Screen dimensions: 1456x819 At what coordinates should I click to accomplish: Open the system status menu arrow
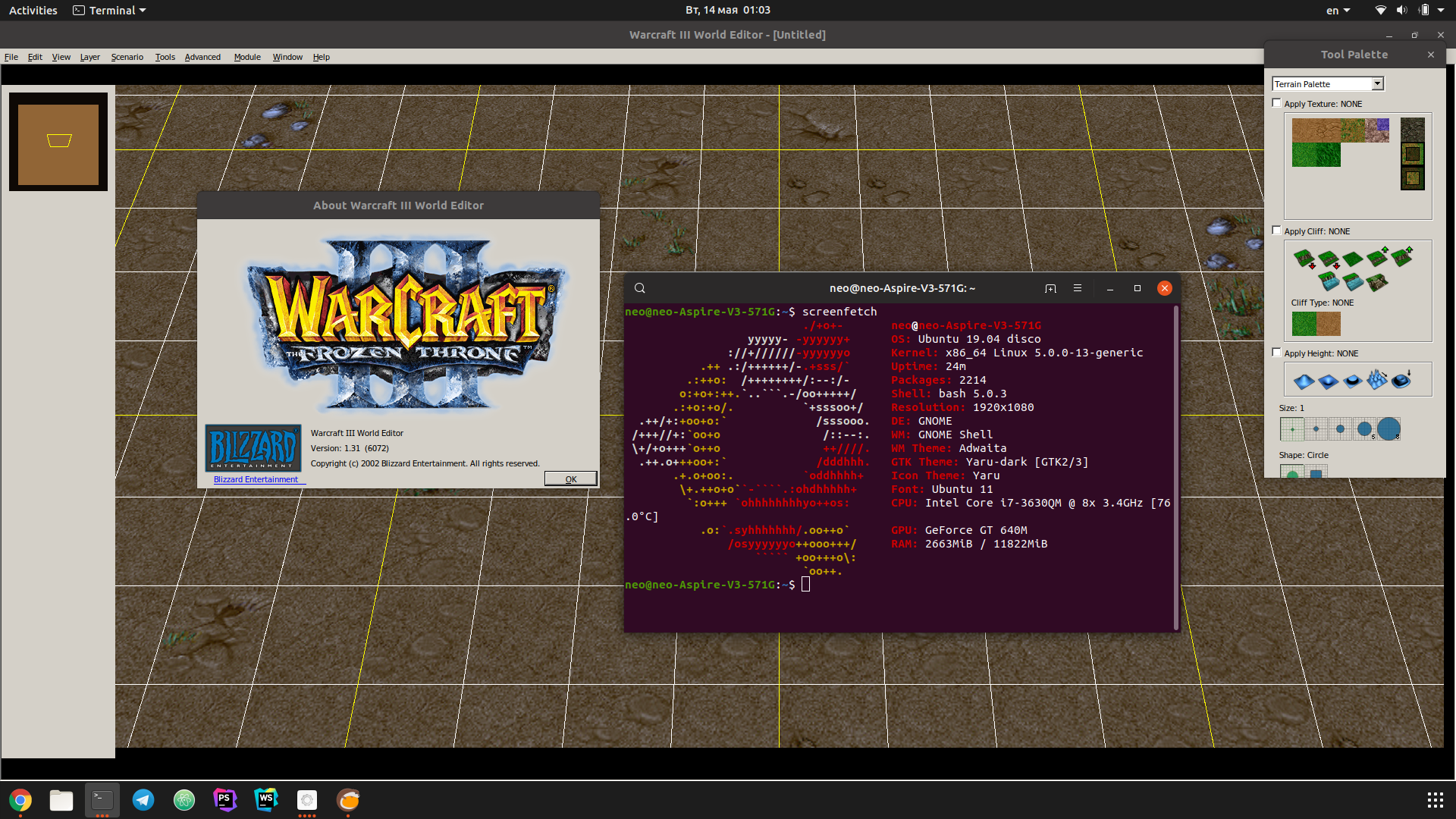click(x=1441, y=10)
